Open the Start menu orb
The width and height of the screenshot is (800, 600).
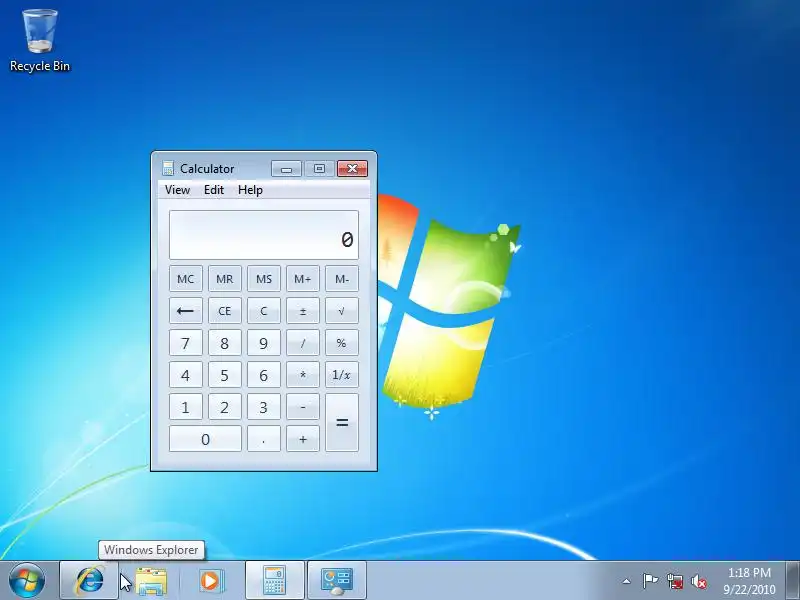[27, 581]
